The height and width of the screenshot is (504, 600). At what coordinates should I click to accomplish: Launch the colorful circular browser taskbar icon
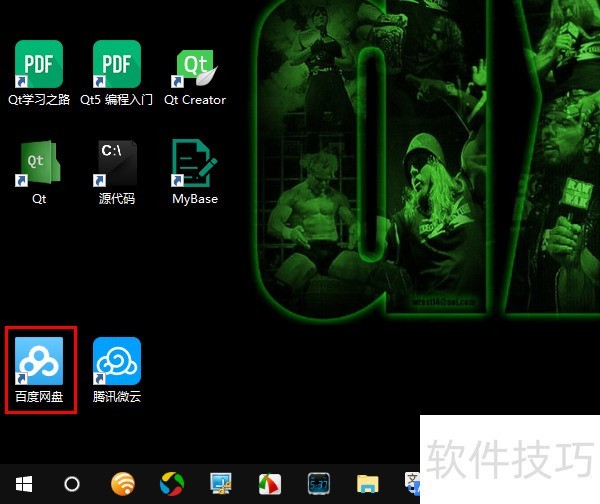point(172,484)
